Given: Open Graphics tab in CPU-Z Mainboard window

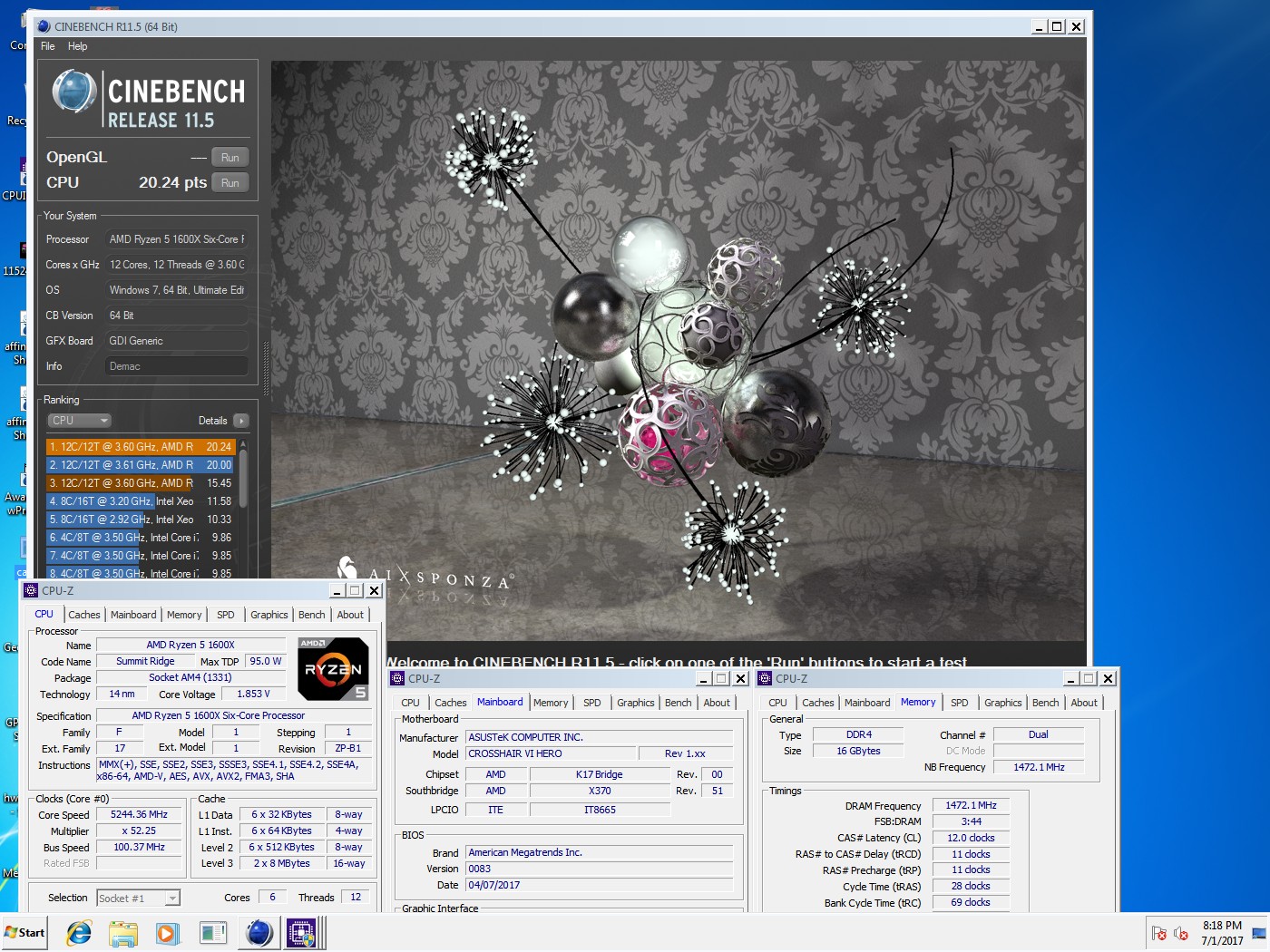Looking at the screenshot, I should [x=636, y=703].
